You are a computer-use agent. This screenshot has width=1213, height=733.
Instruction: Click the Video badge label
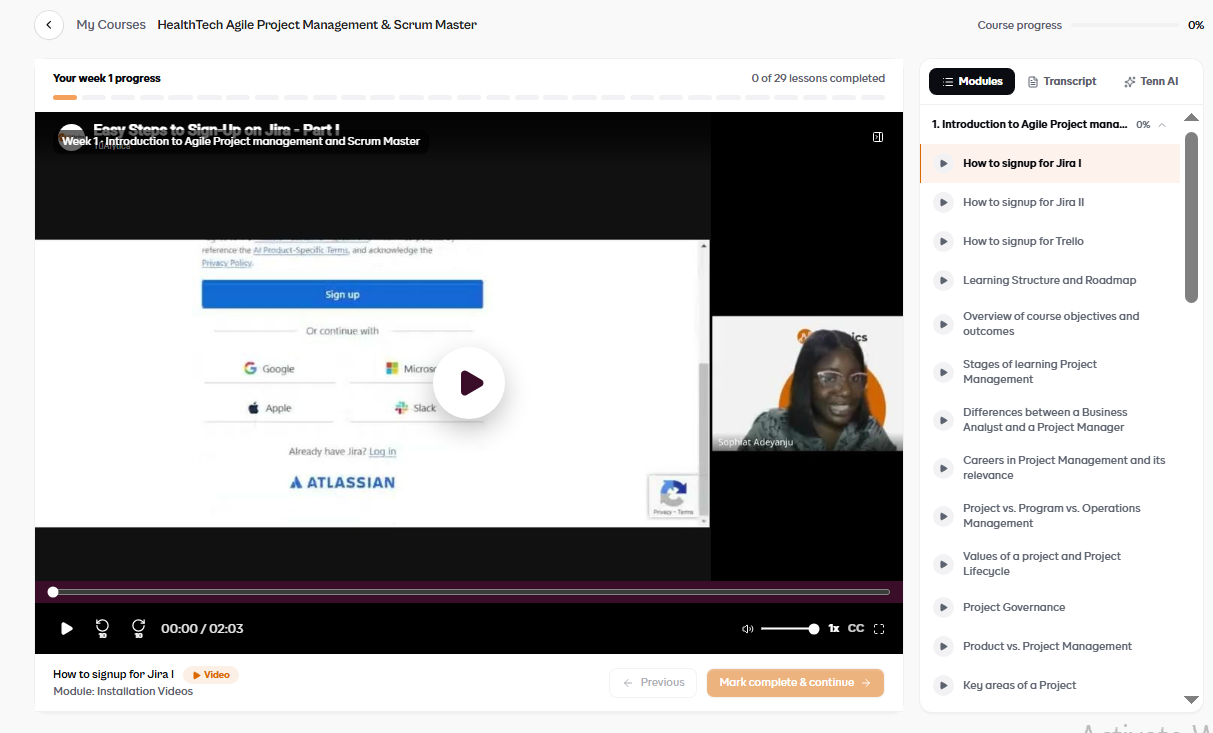211,675
